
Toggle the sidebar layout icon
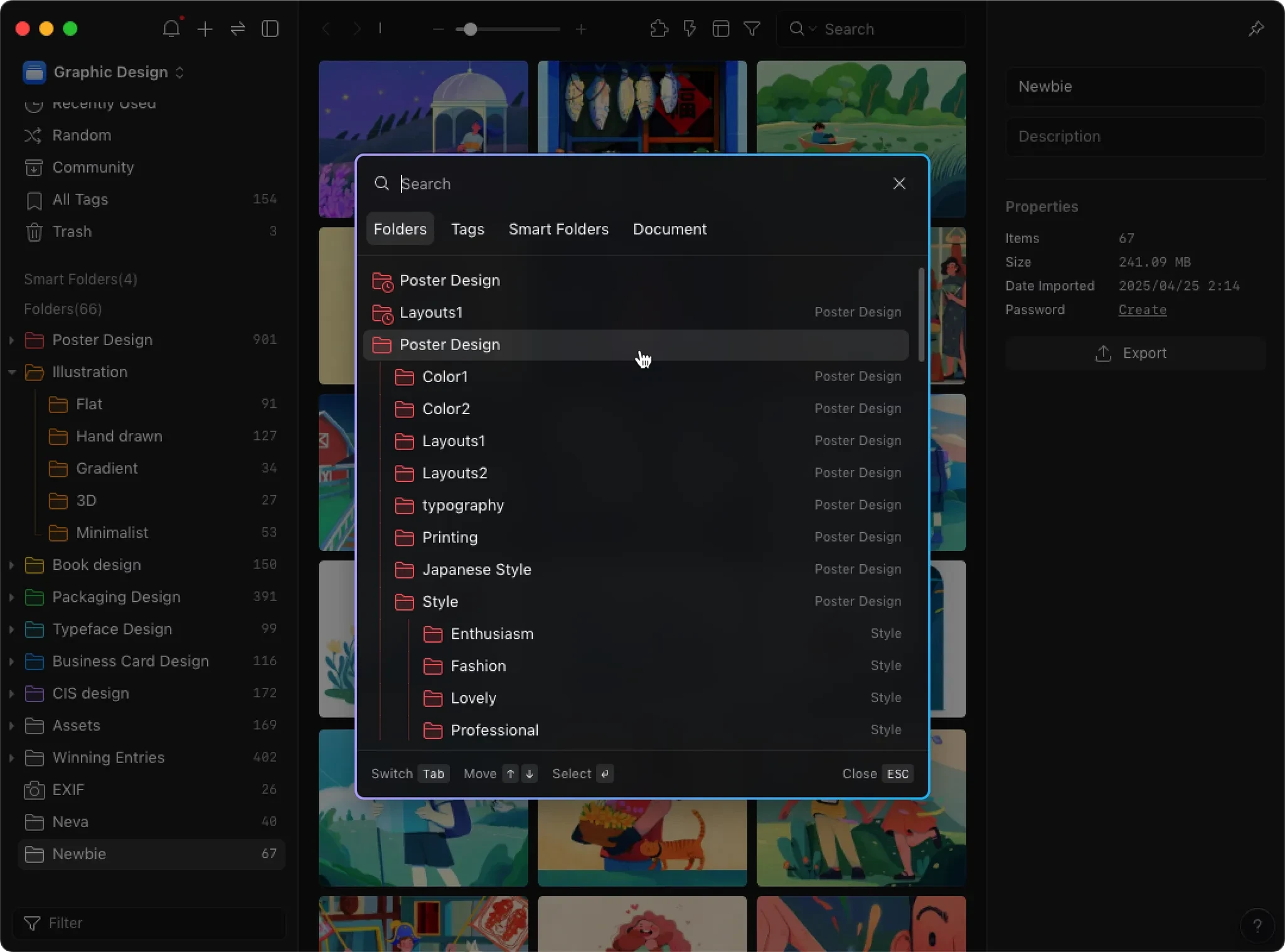(x=270, y=29)
